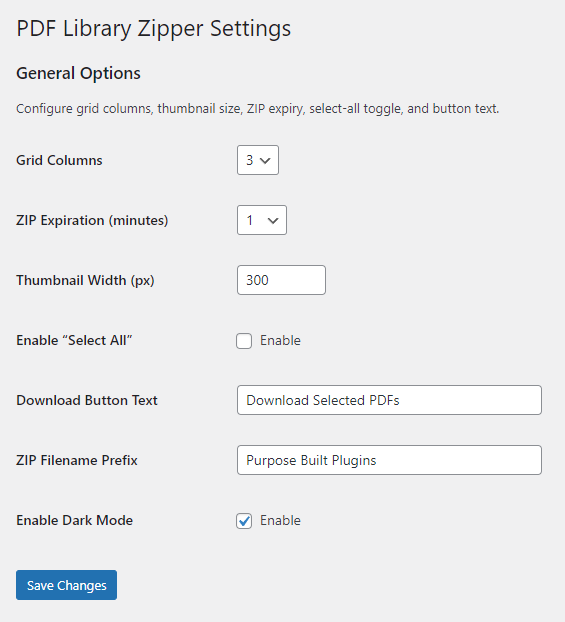Click the ZIP Filename Prefix label
This screenshot has width=565, height=622.
(77, 460)
